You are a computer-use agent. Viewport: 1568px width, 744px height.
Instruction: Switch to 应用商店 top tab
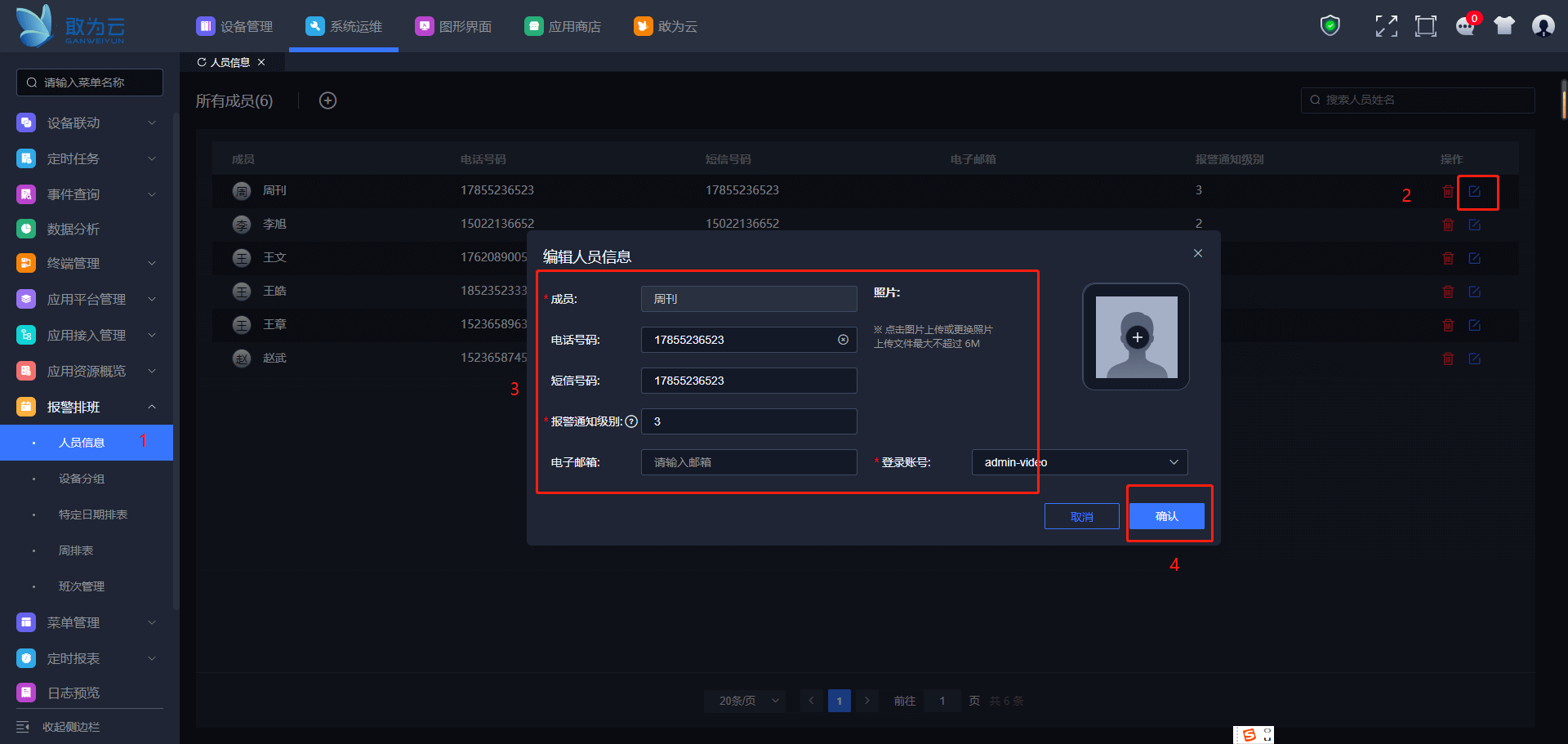(563, 26)
